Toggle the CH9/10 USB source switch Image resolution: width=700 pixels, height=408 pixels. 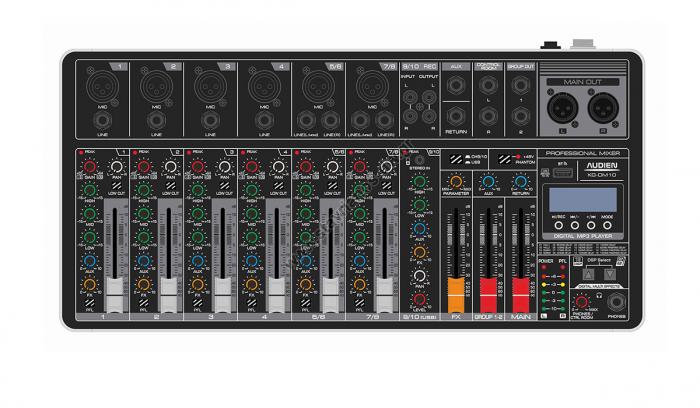(x=456, y=160)
